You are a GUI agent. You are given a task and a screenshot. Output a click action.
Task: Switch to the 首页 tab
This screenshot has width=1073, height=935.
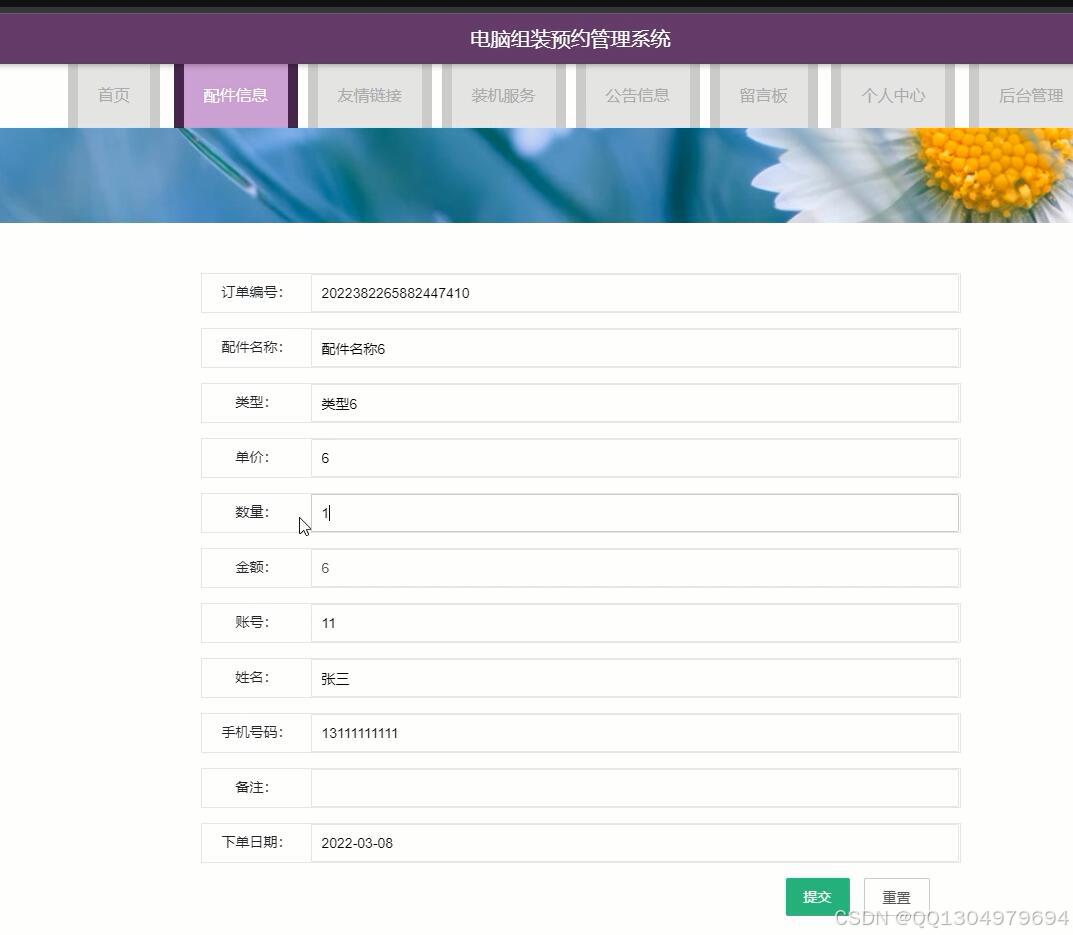pyautogui.click(x=113, y=95)
